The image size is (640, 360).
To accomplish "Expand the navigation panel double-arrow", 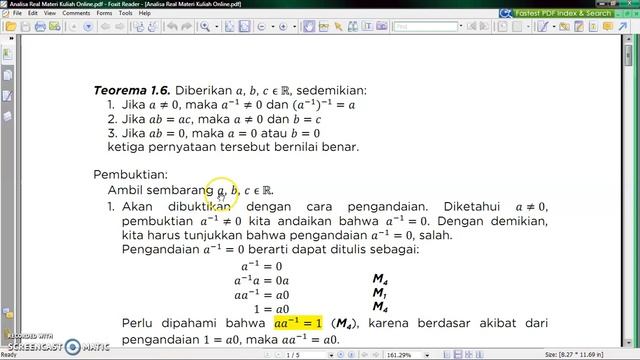I will coord(11,38).
